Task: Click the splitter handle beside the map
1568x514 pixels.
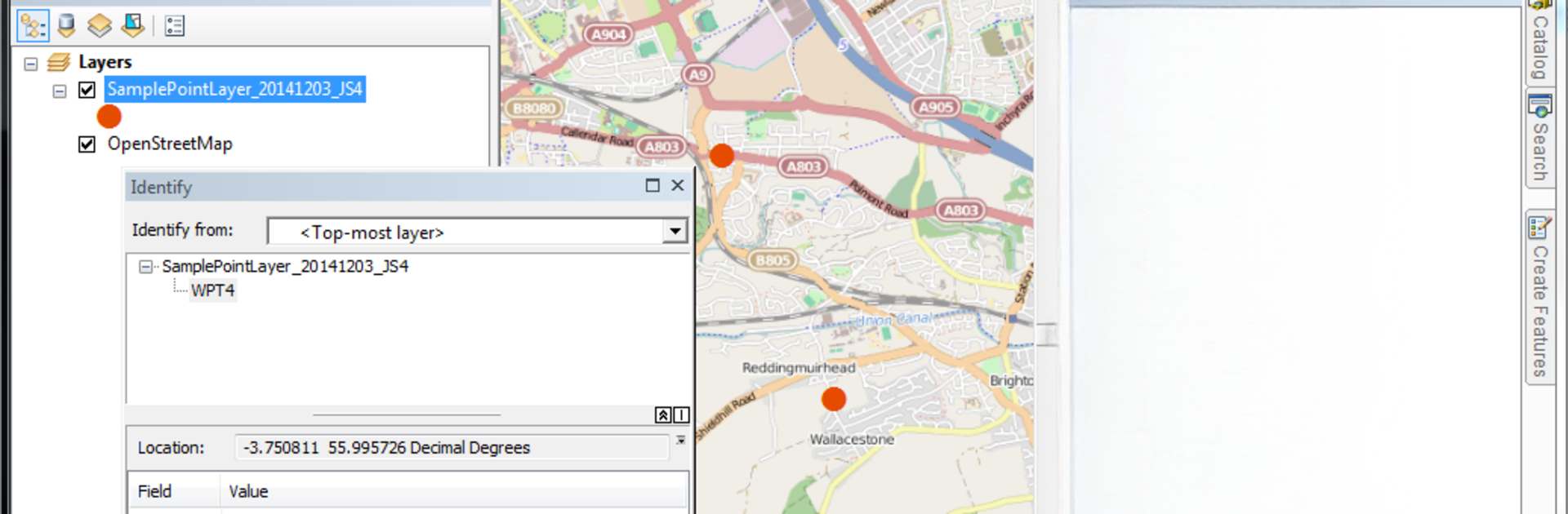Action: point(1046,335)
